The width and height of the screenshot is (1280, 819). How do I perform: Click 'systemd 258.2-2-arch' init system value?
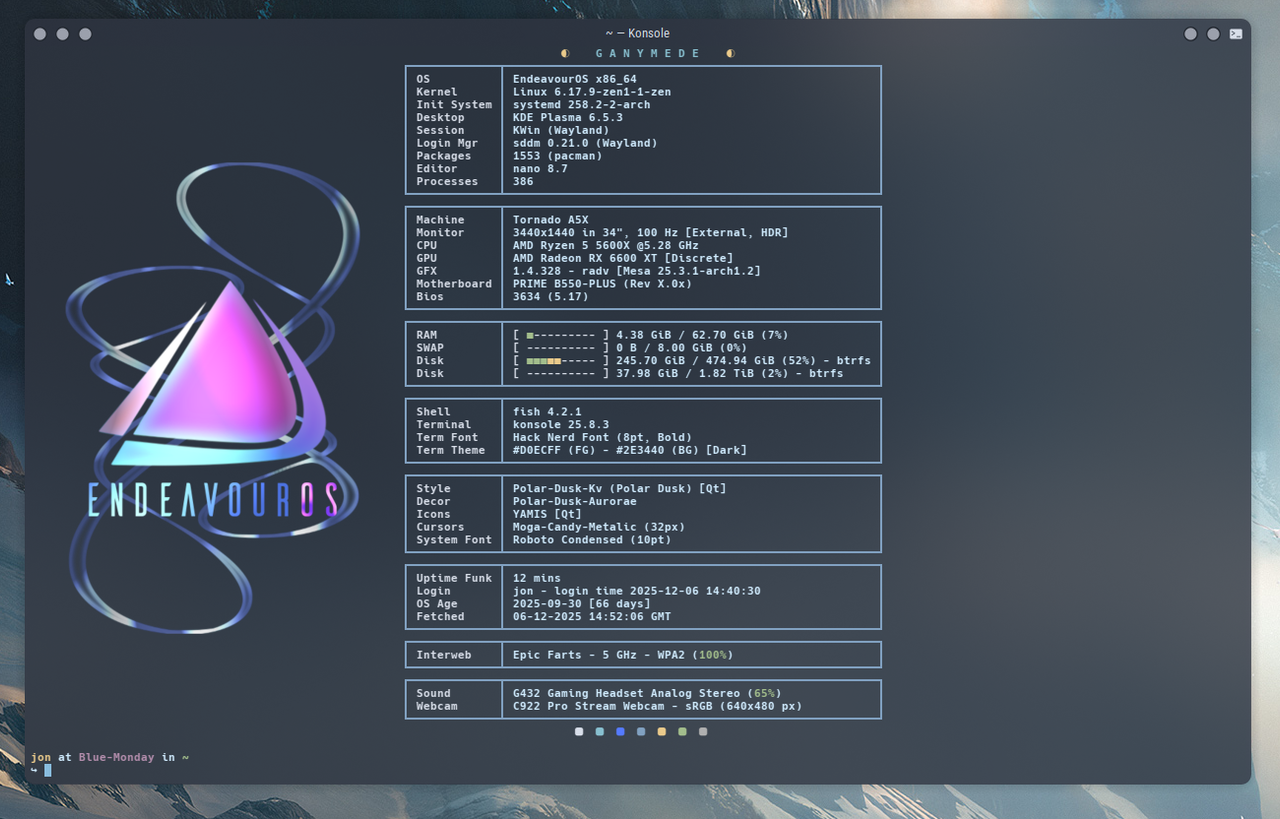pyautogui.click(x=582, y=105)
